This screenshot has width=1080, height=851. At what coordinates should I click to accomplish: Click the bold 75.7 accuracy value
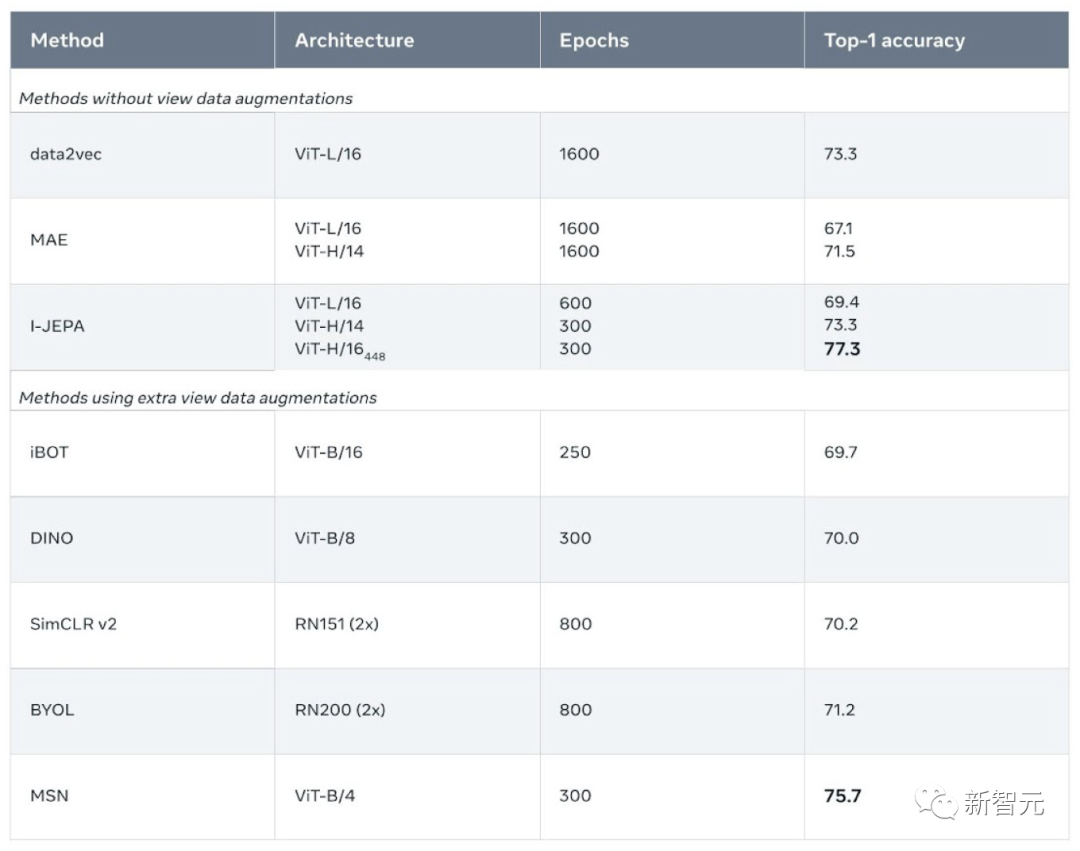click(x=842, y=796)
